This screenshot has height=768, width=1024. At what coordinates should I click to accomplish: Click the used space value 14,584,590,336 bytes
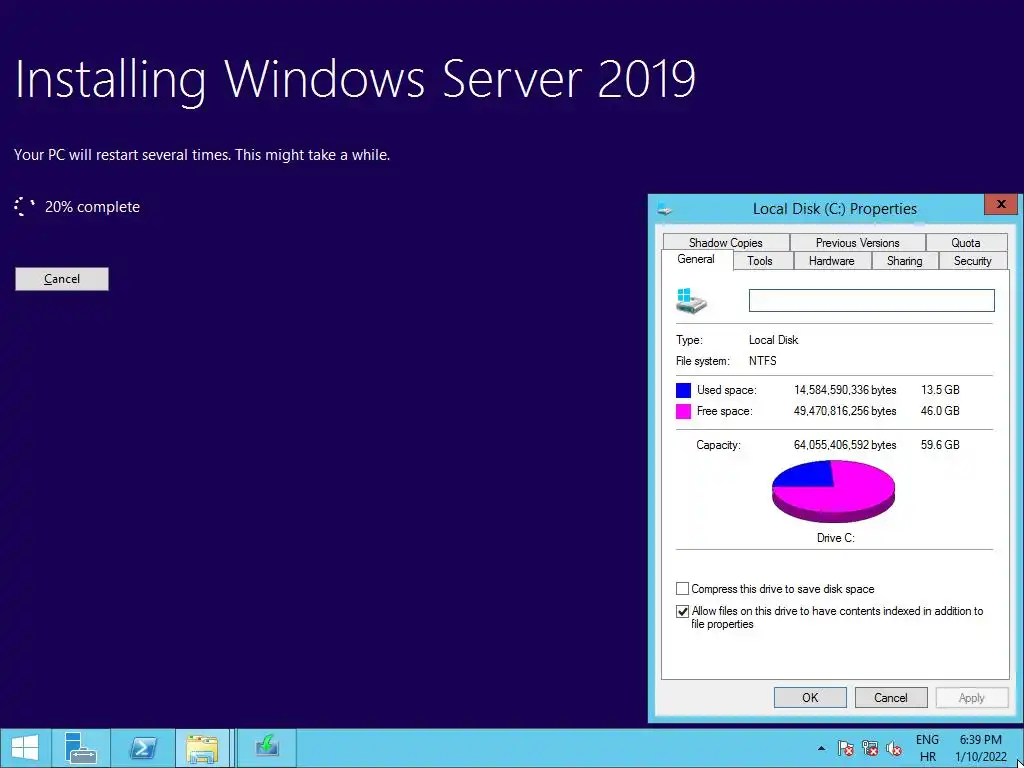pyautogui.click(x=844, y=390)
